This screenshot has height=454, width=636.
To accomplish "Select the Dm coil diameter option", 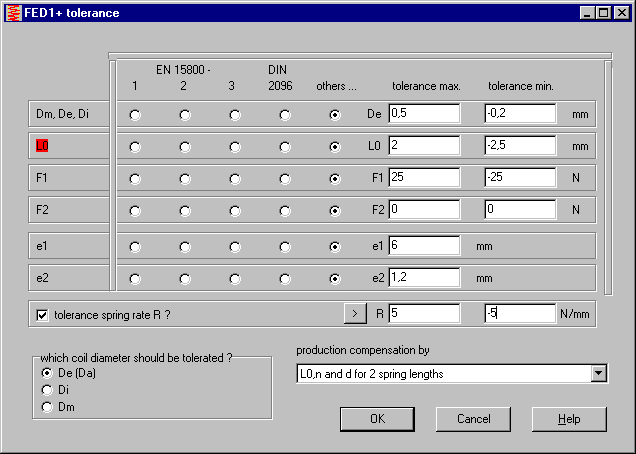I will point(46,407).
